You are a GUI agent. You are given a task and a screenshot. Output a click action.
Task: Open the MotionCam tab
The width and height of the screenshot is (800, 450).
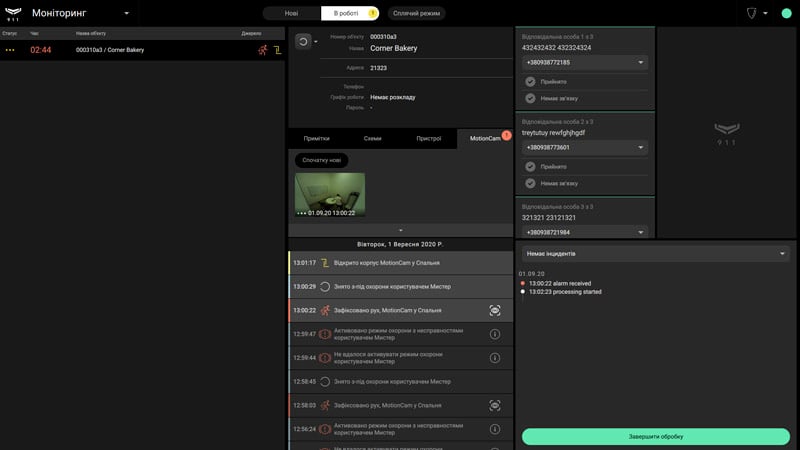[x=485, y=138]
